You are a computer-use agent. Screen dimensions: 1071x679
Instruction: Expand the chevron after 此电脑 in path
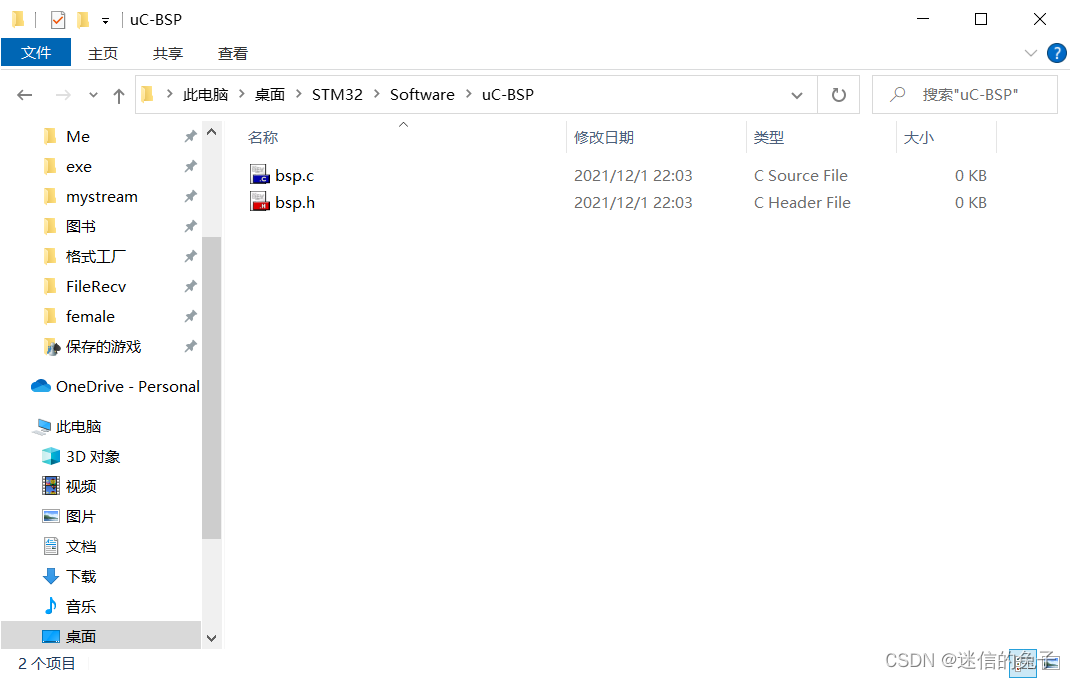pos(241,94)
